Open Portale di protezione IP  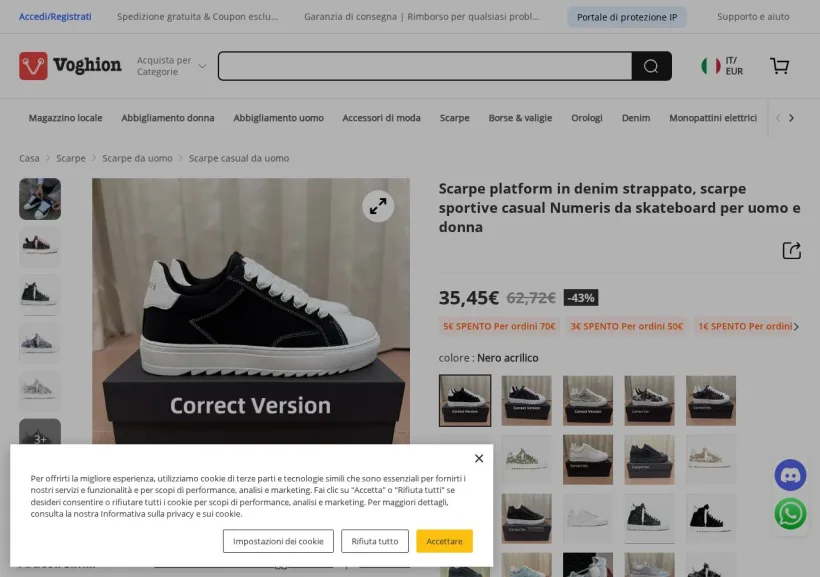pos(627,17)
